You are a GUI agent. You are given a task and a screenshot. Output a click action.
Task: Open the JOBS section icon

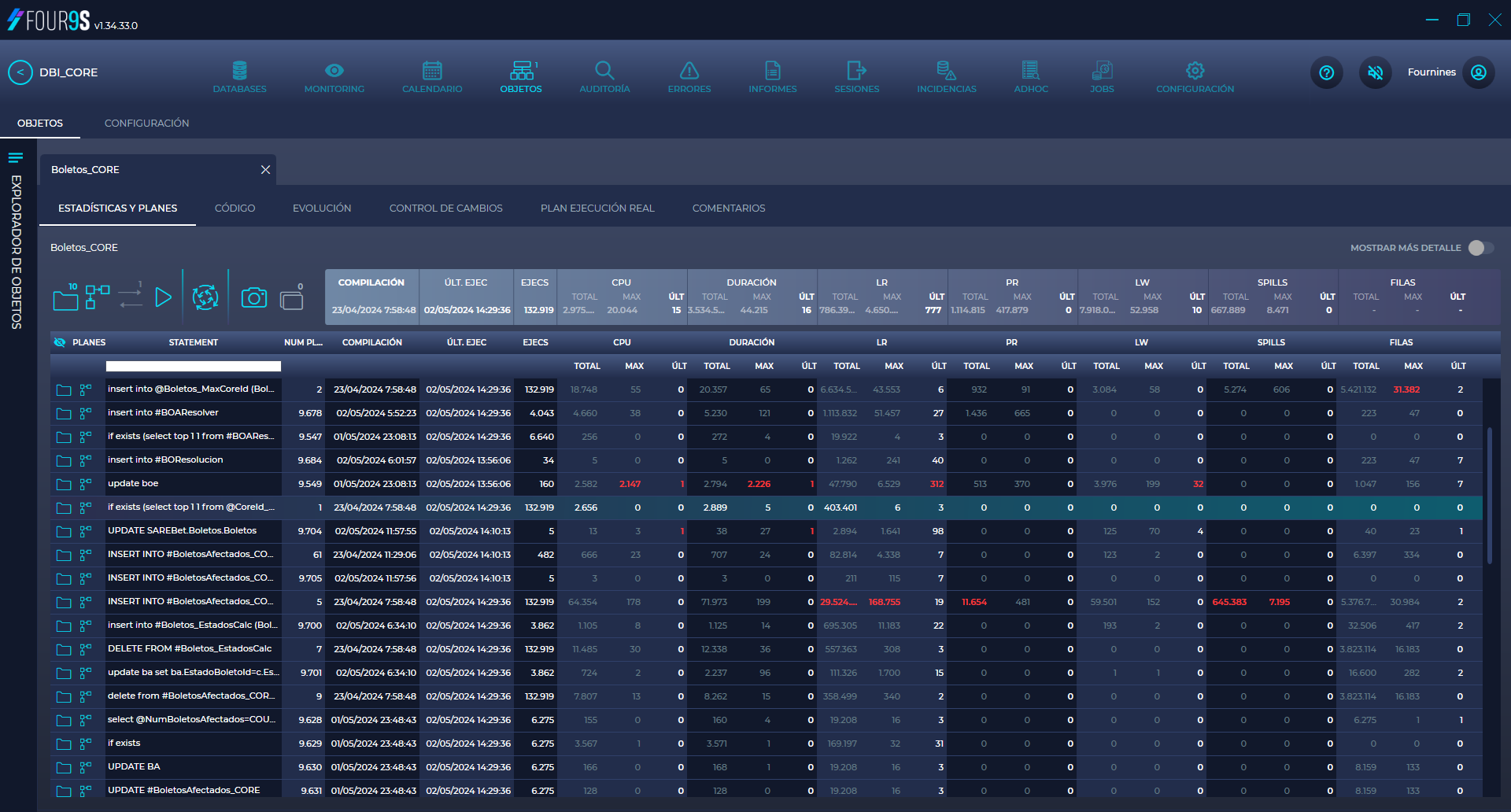pos(1101,69)
